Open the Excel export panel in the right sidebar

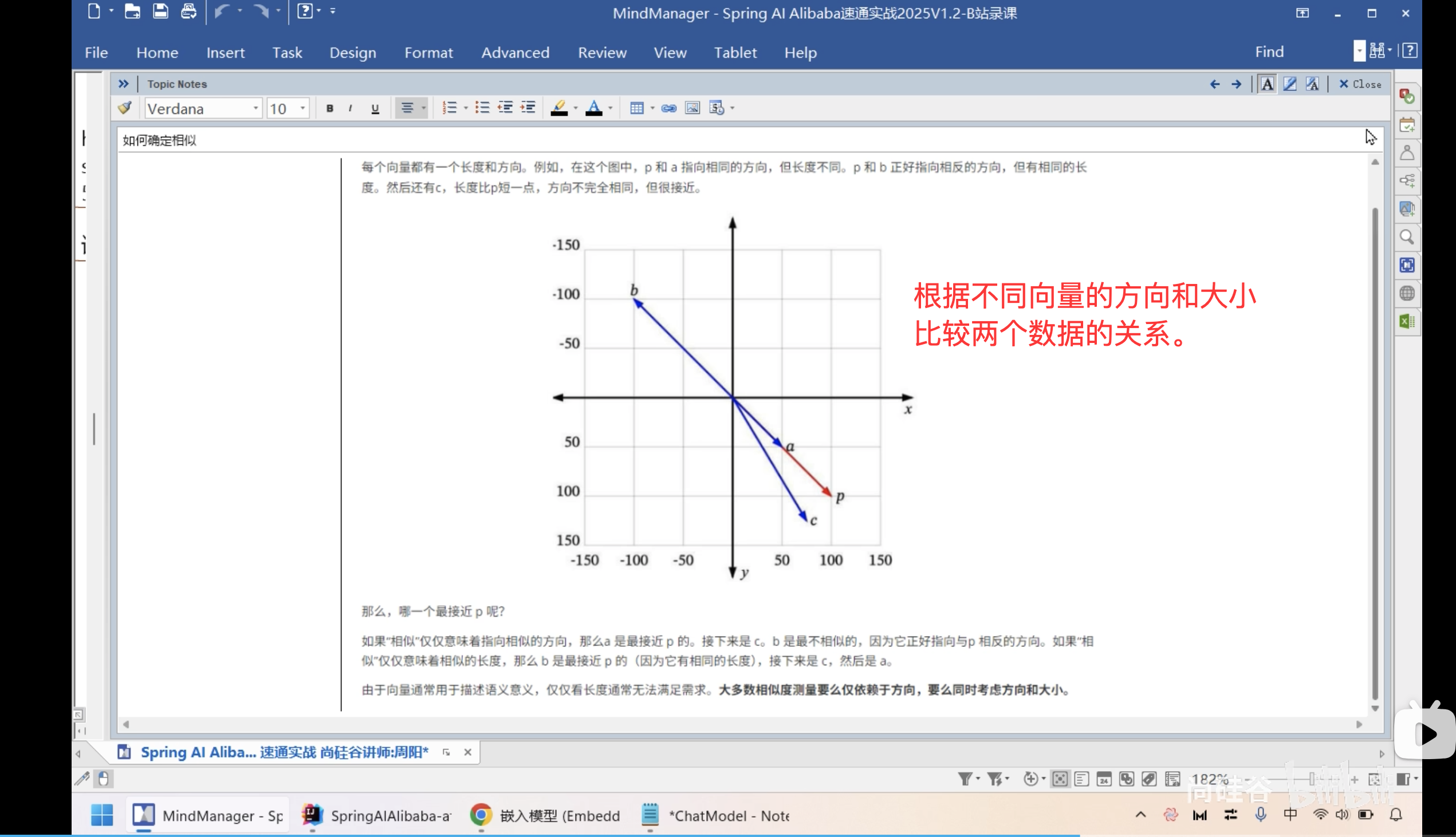(1407, 321)
